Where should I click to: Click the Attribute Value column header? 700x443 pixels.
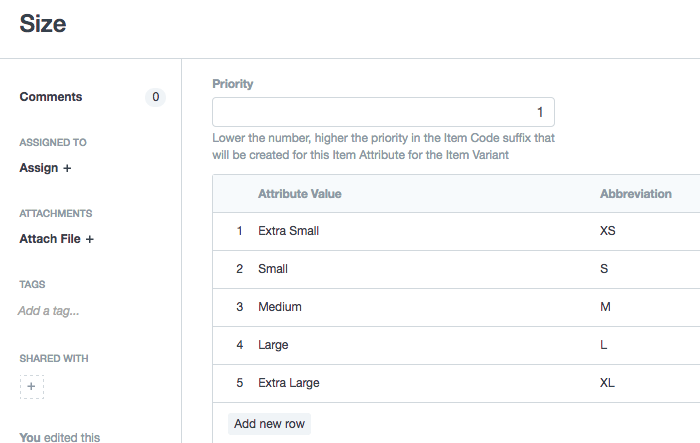(x=300, y=193)
